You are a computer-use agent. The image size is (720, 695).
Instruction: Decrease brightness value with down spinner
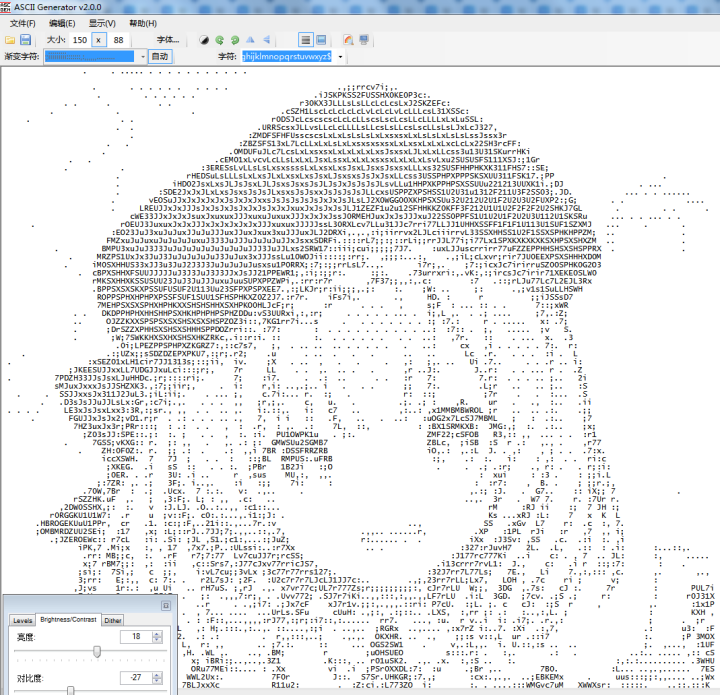coord(157,639)
